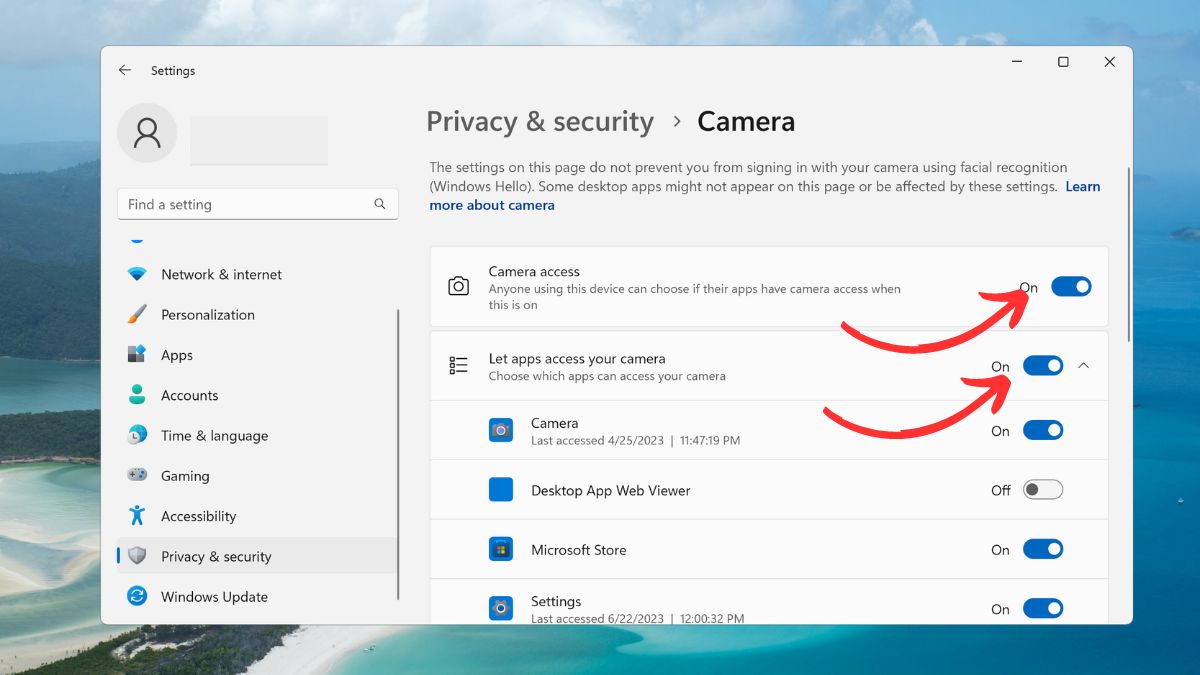The width and height of the screenshot is (1200, 675).
Task: Click the Let apps access your camera text
Action: point(577,358)
